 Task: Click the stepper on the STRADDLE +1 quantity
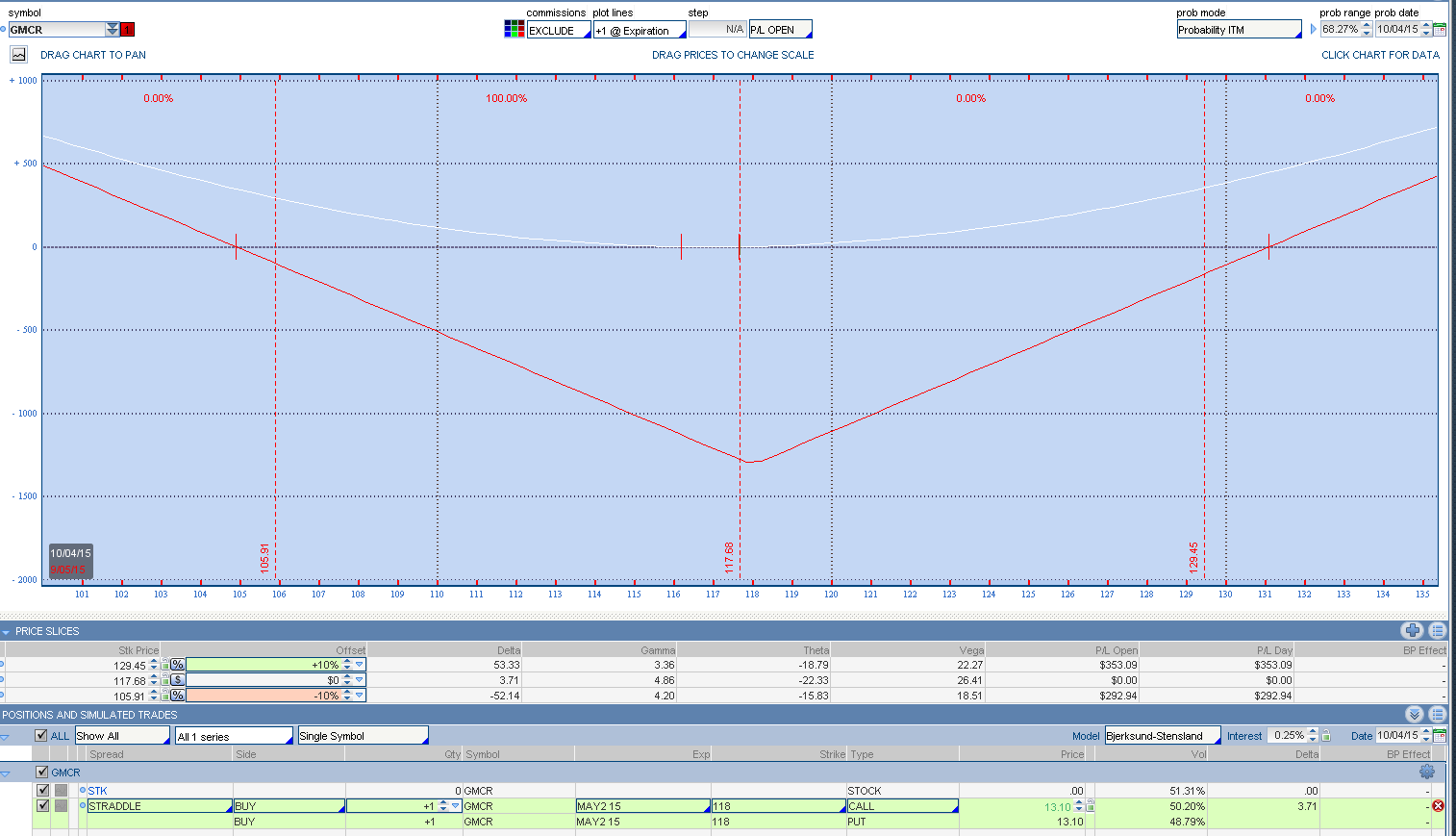443,806
